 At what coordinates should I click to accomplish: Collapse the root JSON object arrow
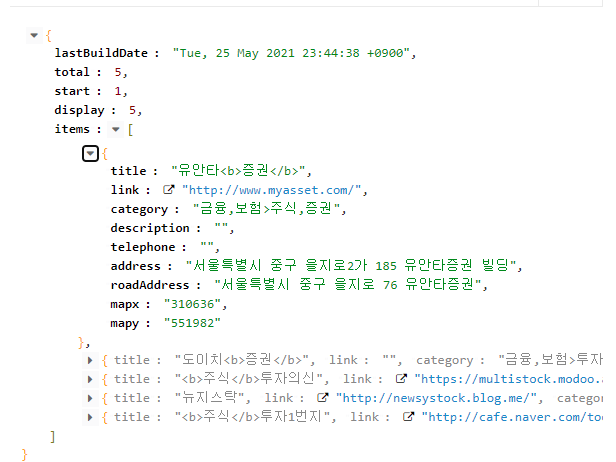(x=34, y=36)
